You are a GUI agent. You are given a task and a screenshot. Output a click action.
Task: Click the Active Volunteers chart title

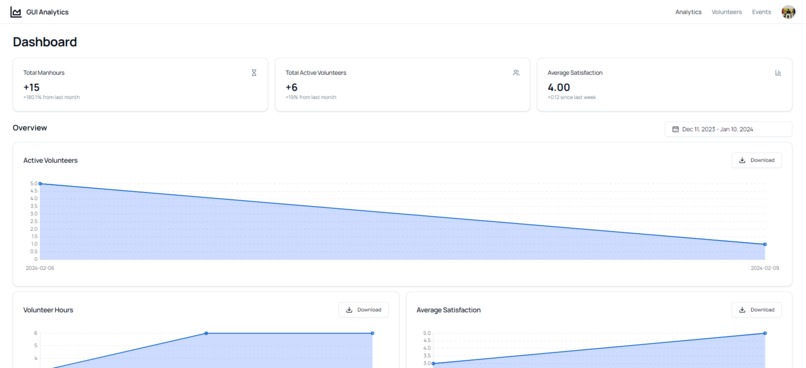tap(50, 160)
